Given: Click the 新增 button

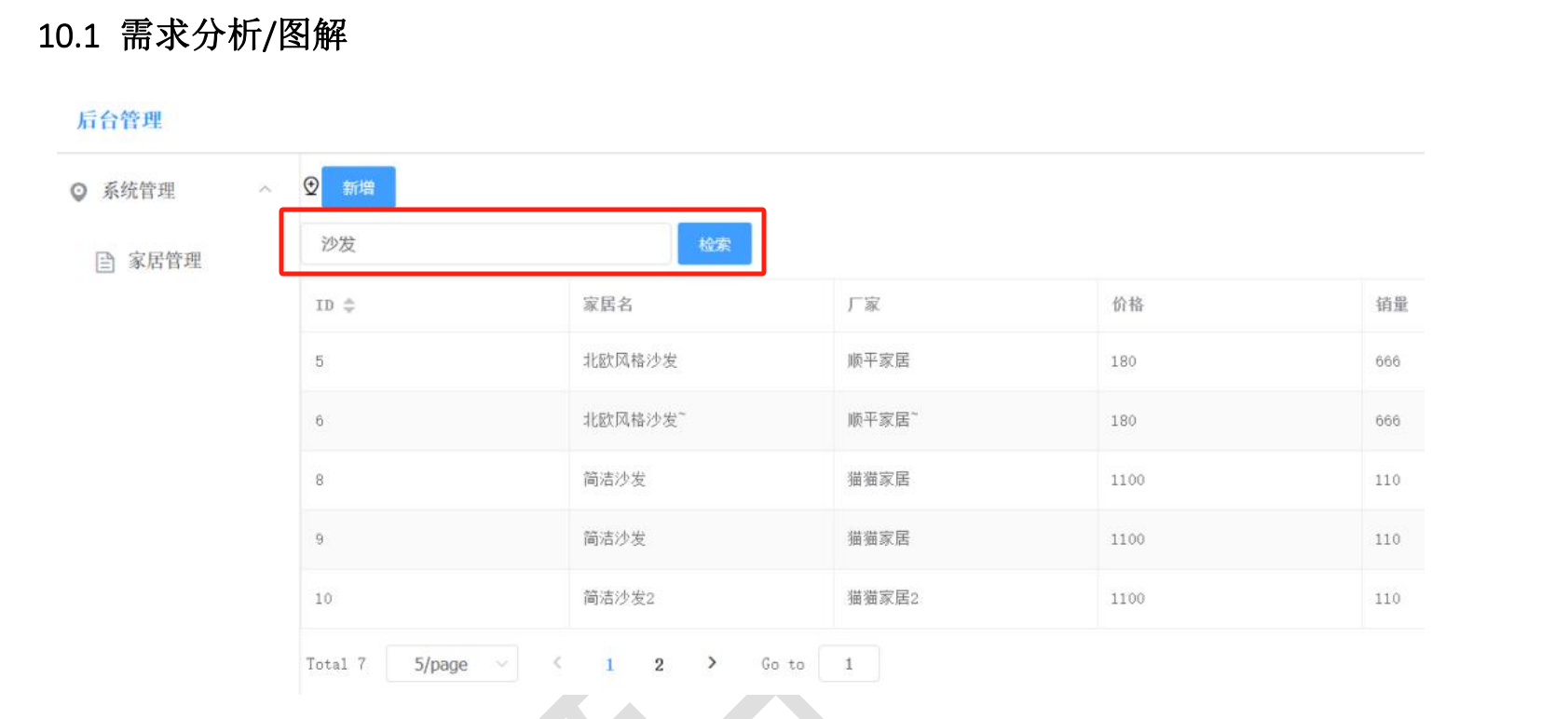Looking at the screenshot, I should coord(359,187).
